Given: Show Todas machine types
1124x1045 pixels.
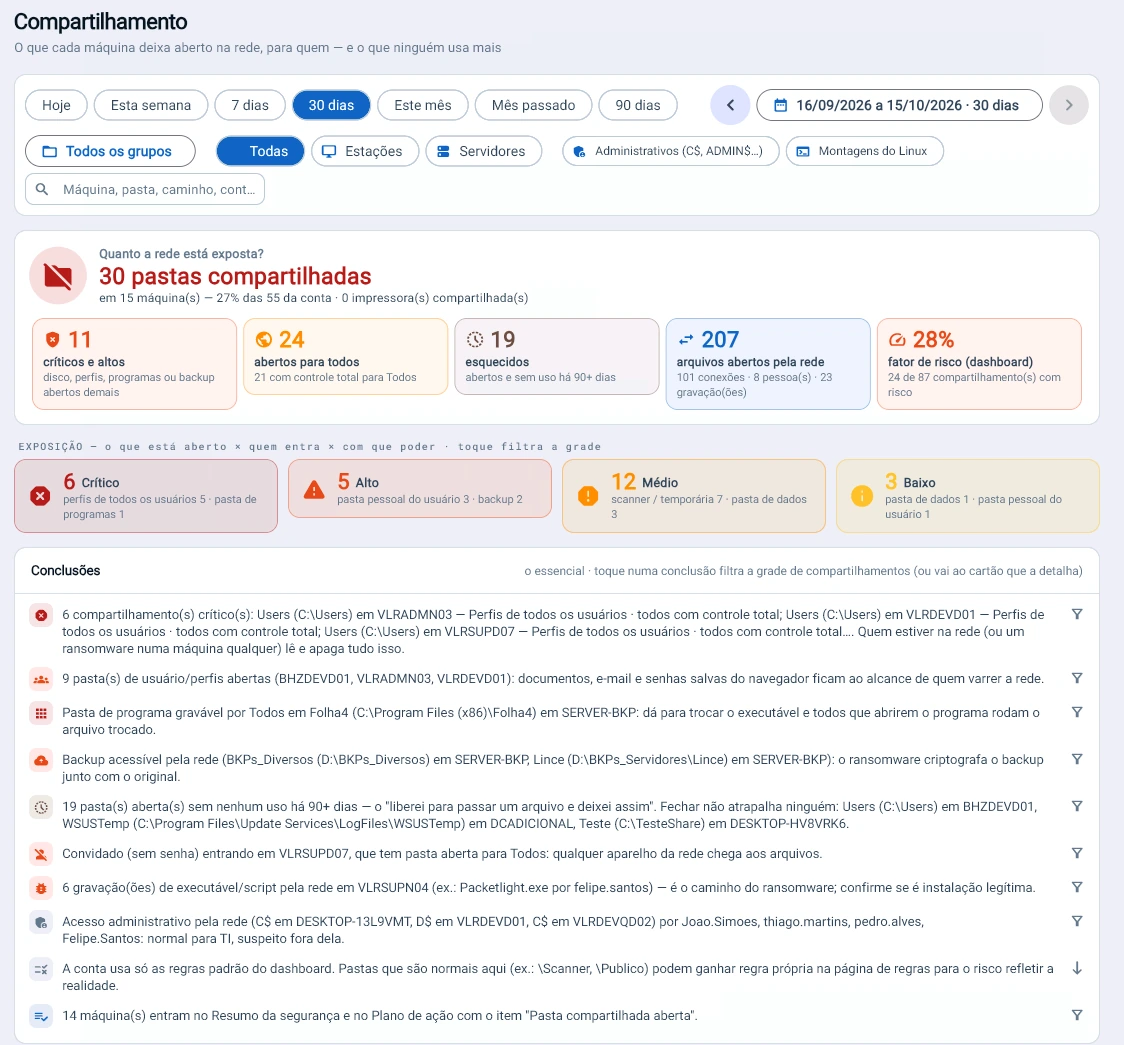Looking at the screenshot, I should pos(260,151).
